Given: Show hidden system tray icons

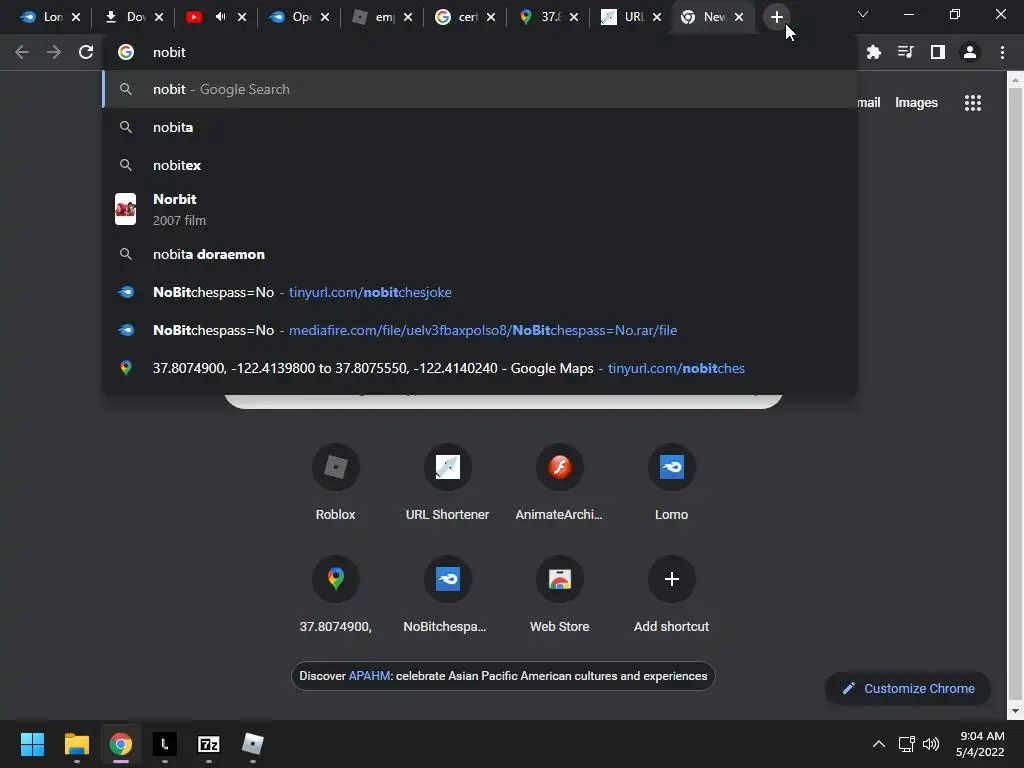Looking at the screenshot, I should (x=879, y=744).
